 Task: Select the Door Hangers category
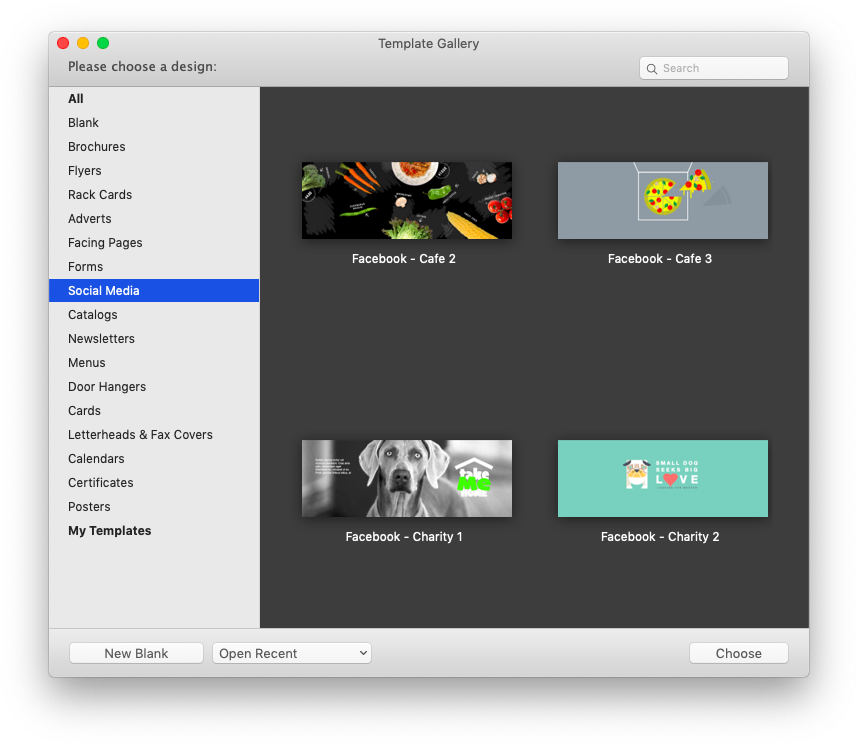[x=107, y=387]
